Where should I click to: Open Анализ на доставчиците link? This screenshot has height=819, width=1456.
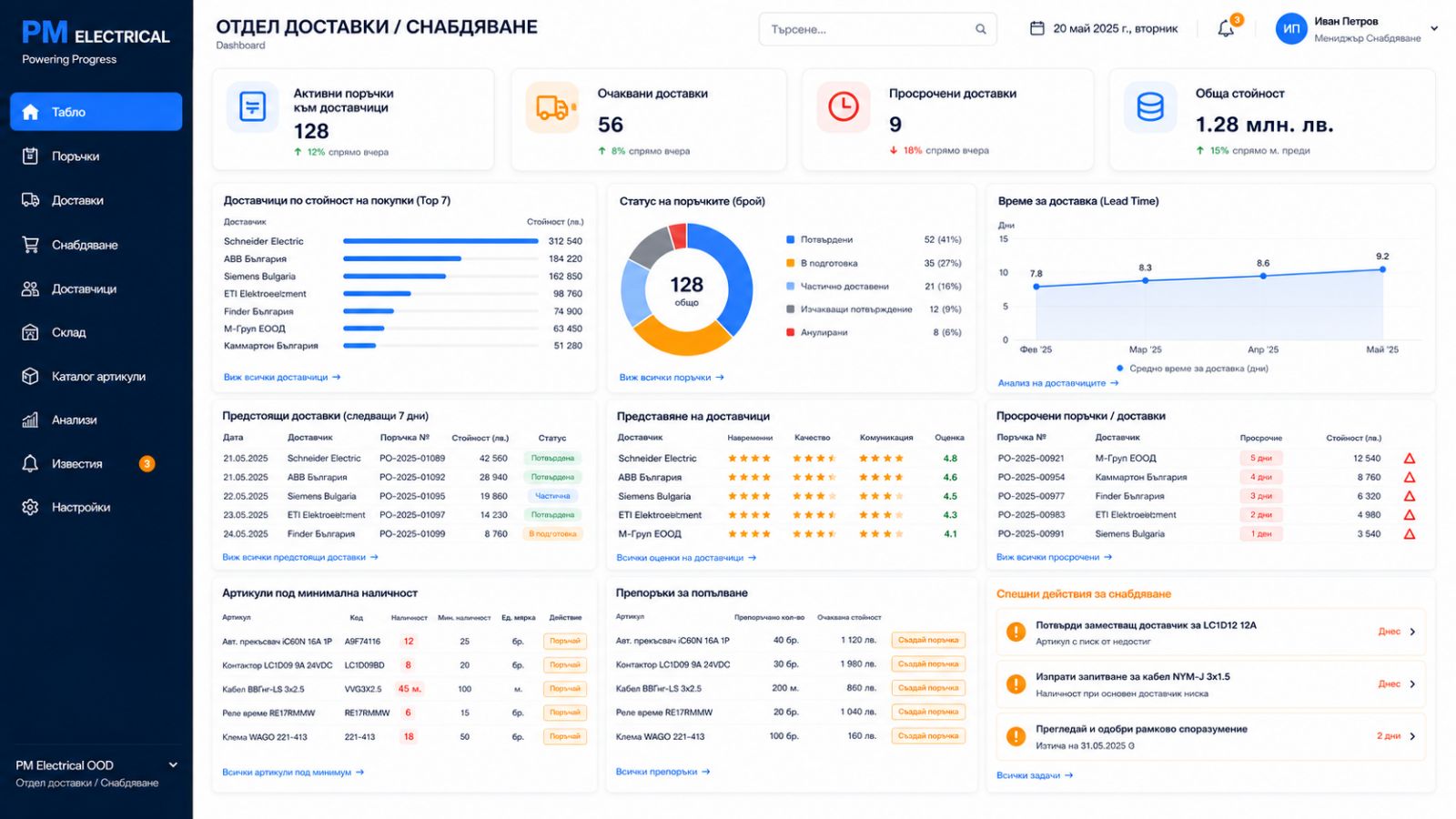tap(1058, 383)
